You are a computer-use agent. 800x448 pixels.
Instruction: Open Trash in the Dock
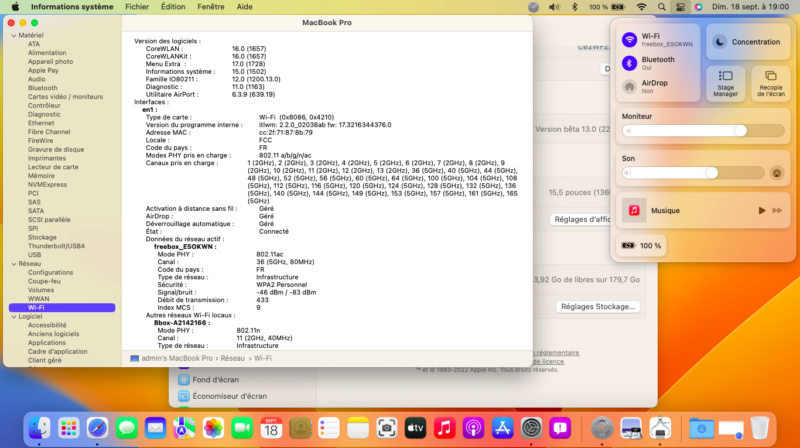[x=760, y=428]
